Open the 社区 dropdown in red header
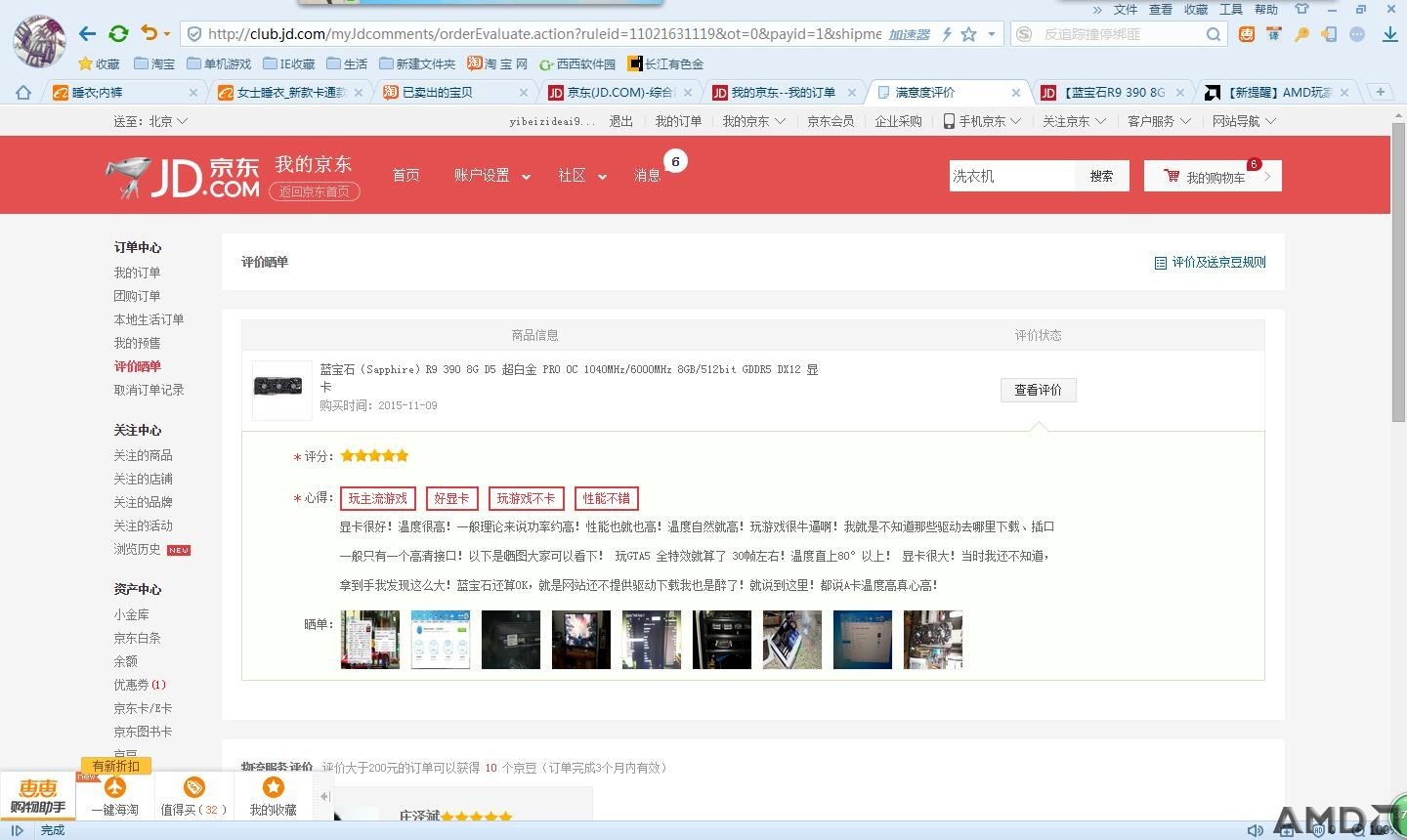This screenshot has height=840, width=1407. [582, 176]
